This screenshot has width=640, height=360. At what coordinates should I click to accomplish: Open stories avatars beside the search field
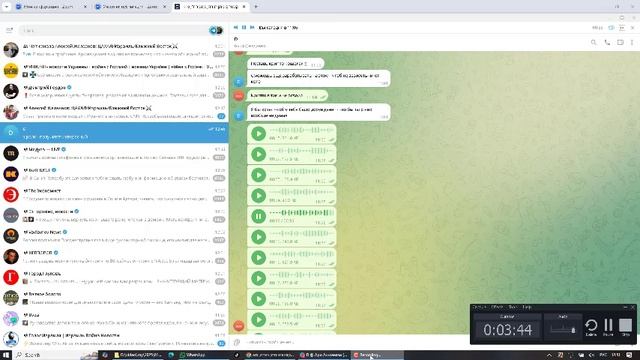(x=216, y=30)
